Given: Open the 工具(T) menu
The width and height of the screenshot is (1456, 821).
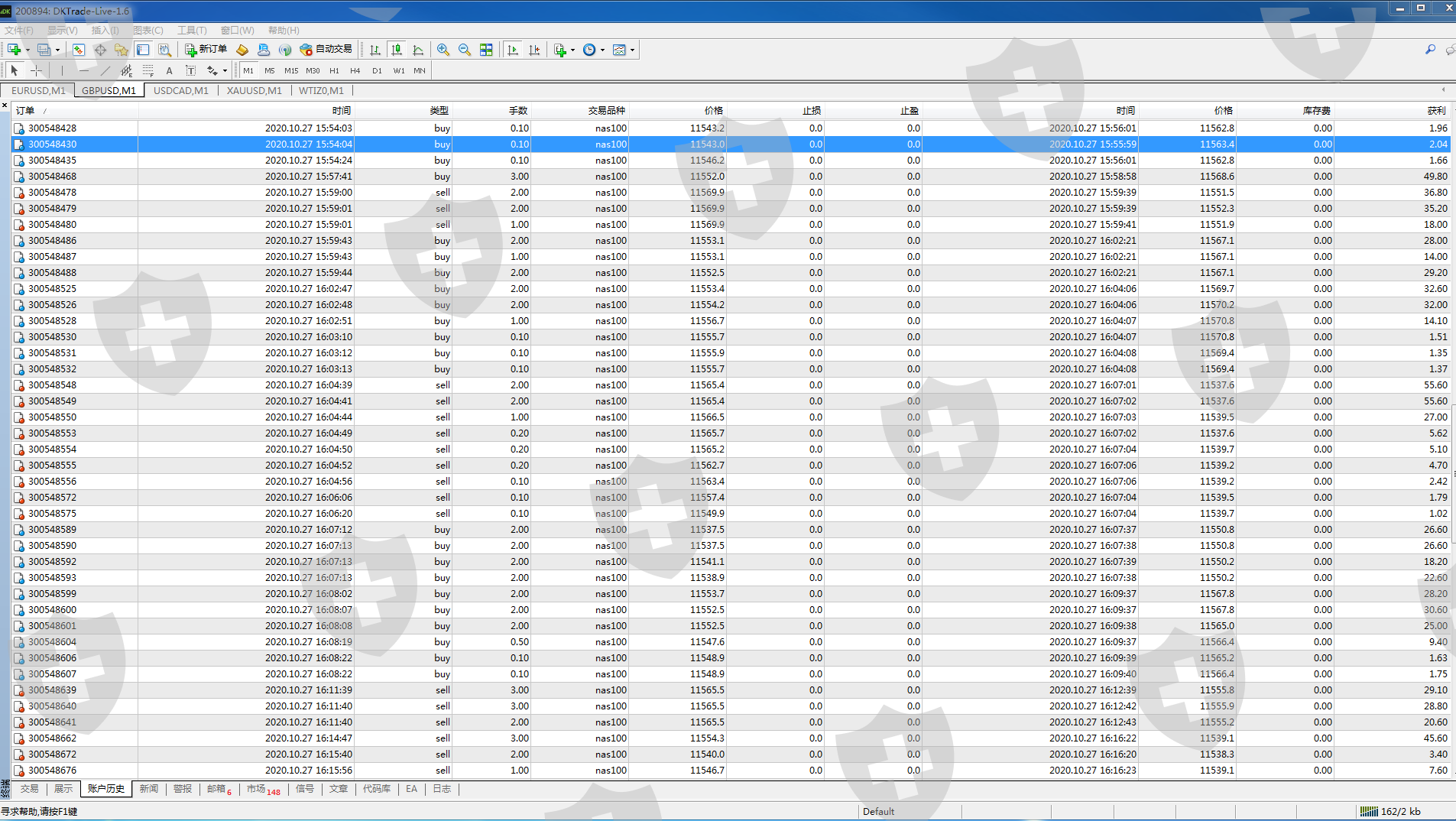Looking at the screenshot, I should [192, 31].
